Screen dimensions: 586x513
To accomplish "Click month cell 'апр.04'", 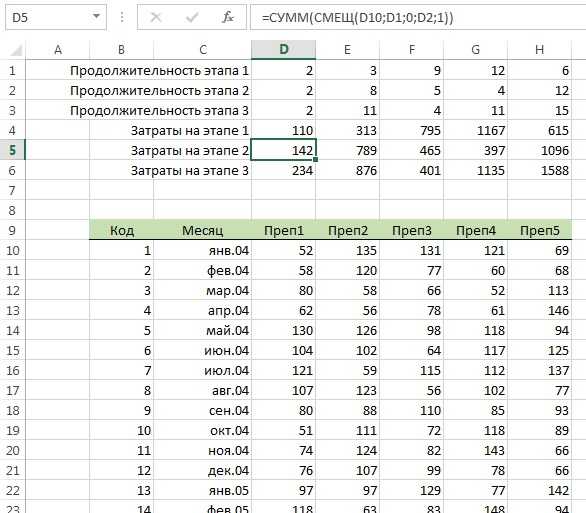I will [203, 310].
